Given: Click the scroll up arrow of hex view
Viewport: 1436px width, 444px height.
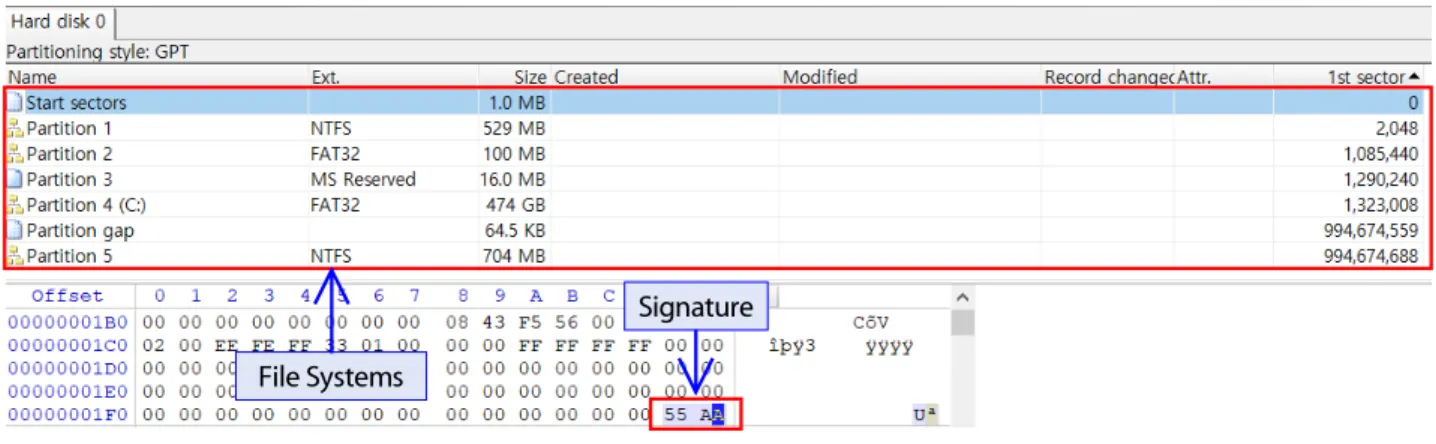Looking at the screenshot, I should (x=963, y=297).
